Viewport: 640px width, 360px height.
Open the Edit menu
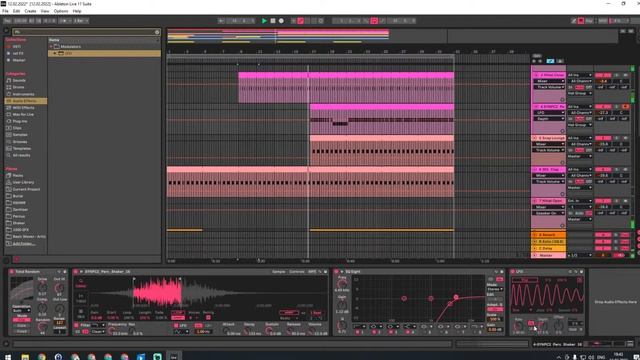point(16,11)
